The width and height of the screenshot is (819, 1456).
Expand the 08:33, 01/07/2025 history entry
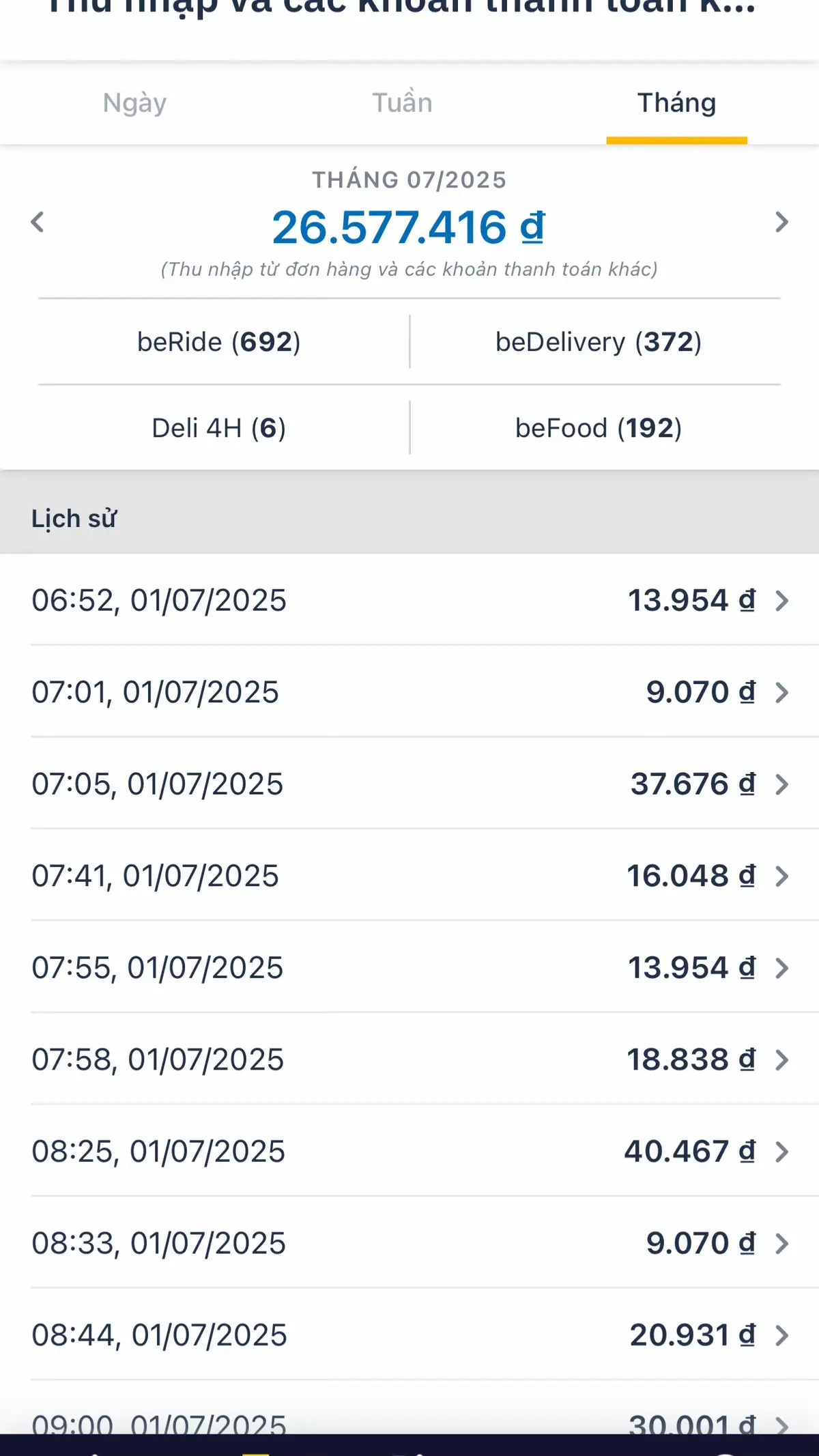click(409, 1243)
